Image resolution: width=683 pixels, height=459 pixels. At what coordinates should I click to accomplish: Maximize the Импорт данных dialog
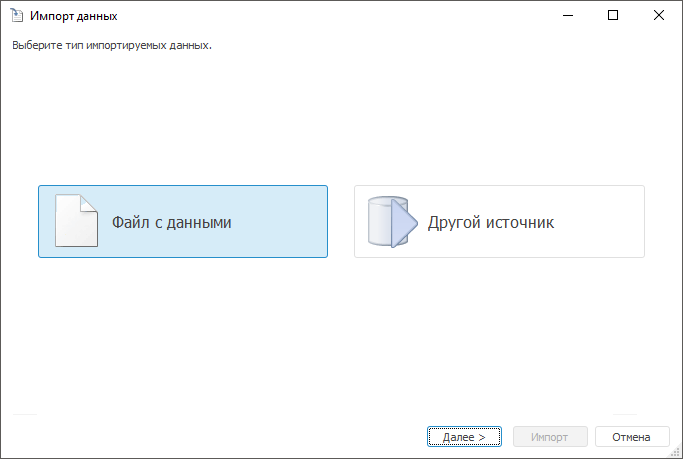(x=613, y=16)
